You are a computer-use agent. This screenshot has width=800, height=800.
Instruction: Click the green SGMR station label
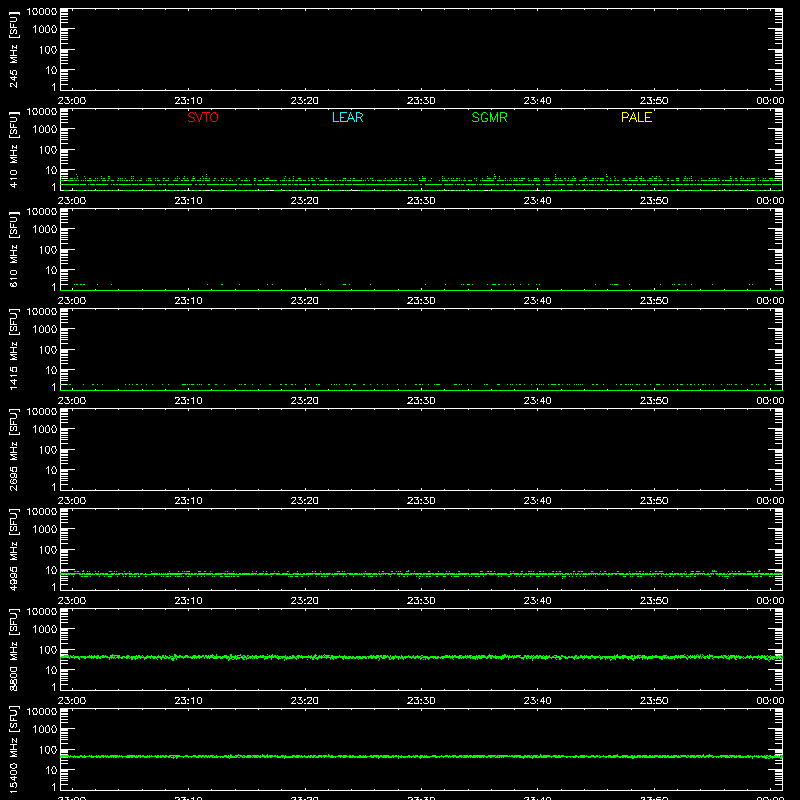489,117
